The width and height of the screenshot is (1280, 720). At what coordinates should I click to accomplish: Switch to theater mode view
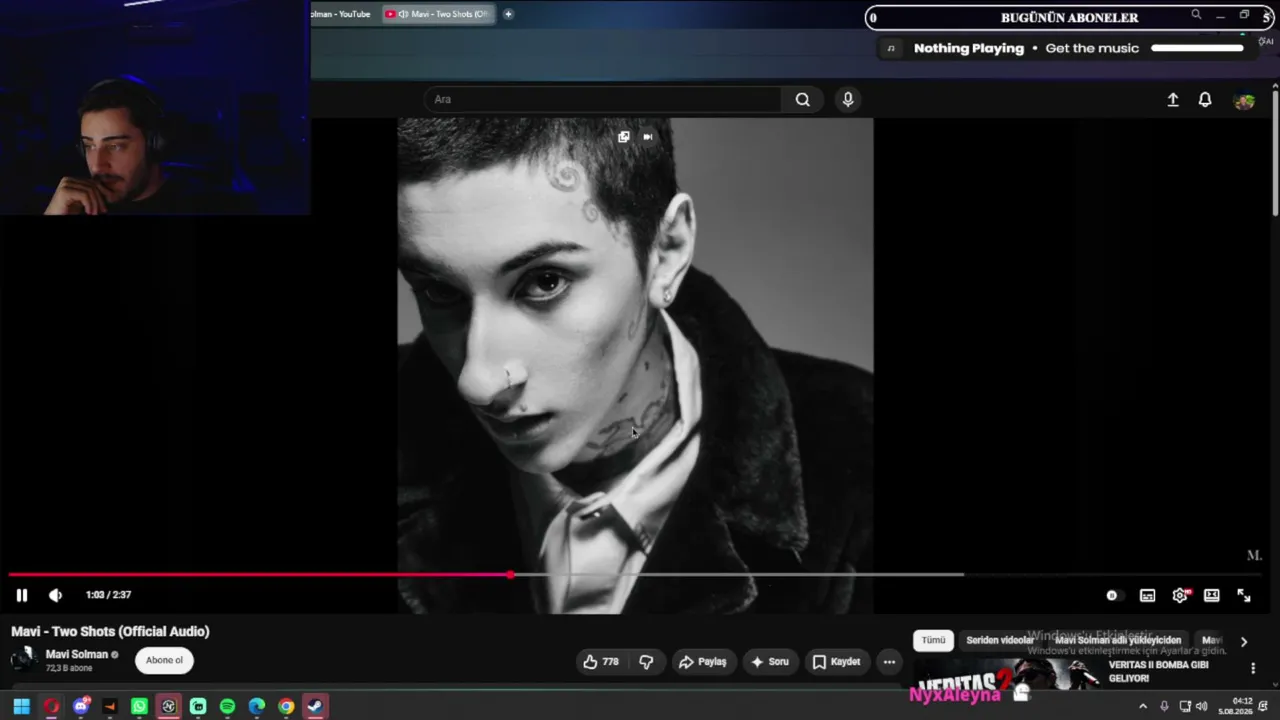click(x=1212, y=595)
